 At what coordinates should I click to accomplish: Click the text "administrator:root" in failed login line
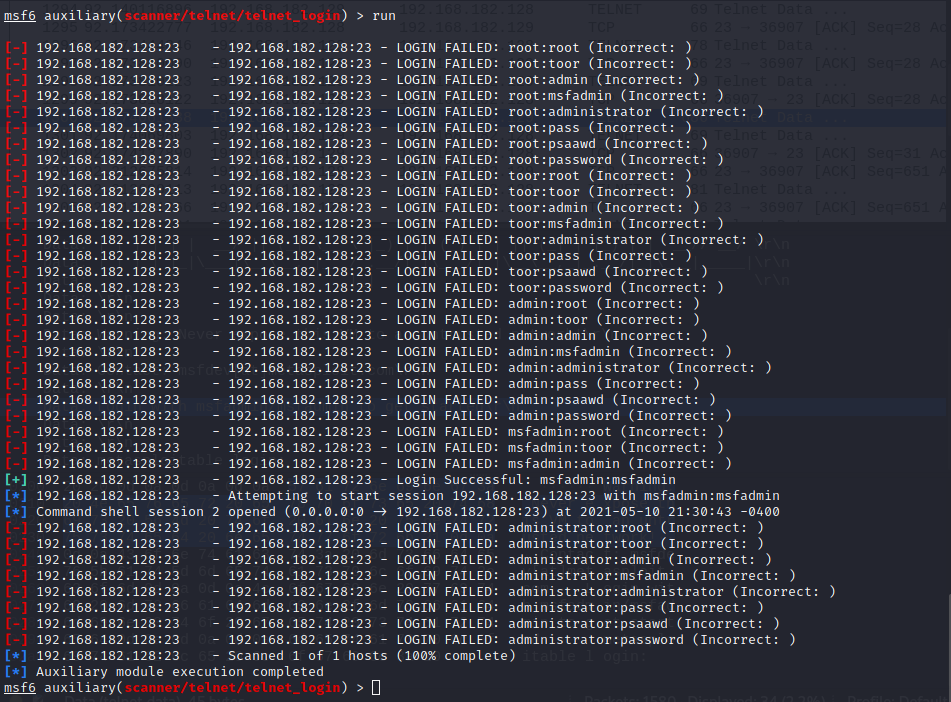(580, 528)
